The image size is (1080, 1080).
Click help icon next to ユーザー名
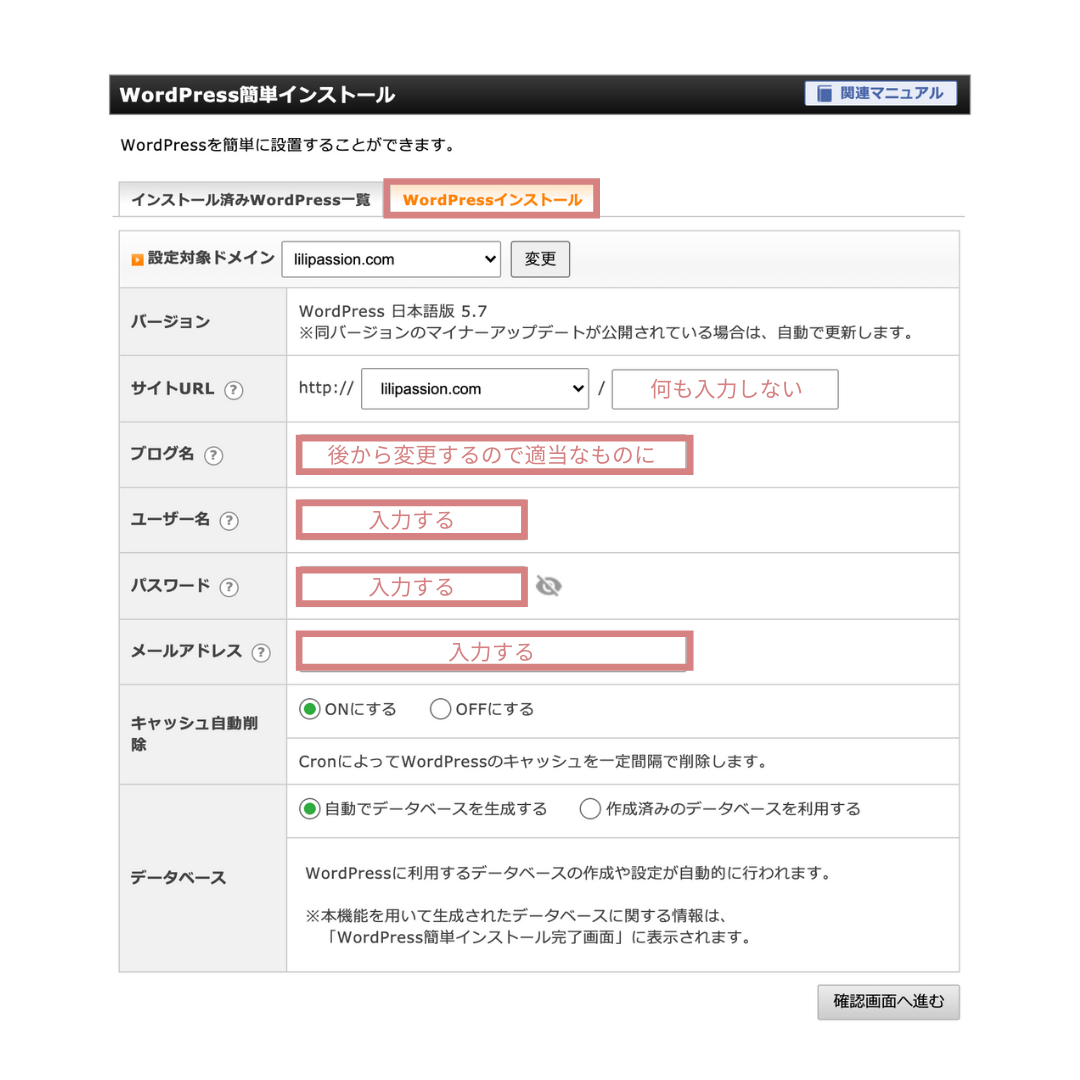pyautogui.click(x=229, y=521)
